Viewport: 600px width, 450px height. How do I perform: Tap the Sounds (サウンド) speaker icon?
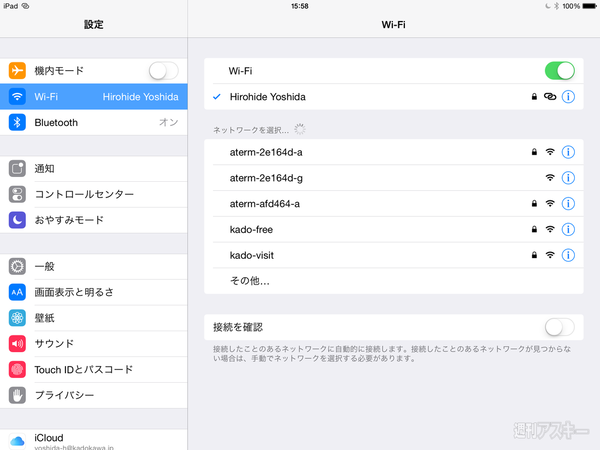[17, 344]
